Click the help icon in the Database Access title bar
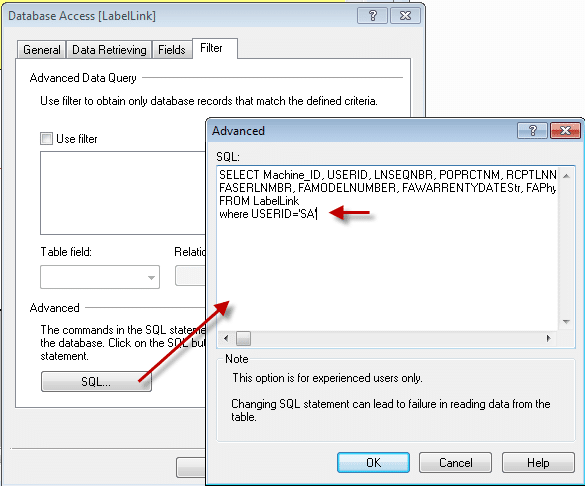Image resolution: width=585 pixels, height=486 pixels. tap(372, 16)
